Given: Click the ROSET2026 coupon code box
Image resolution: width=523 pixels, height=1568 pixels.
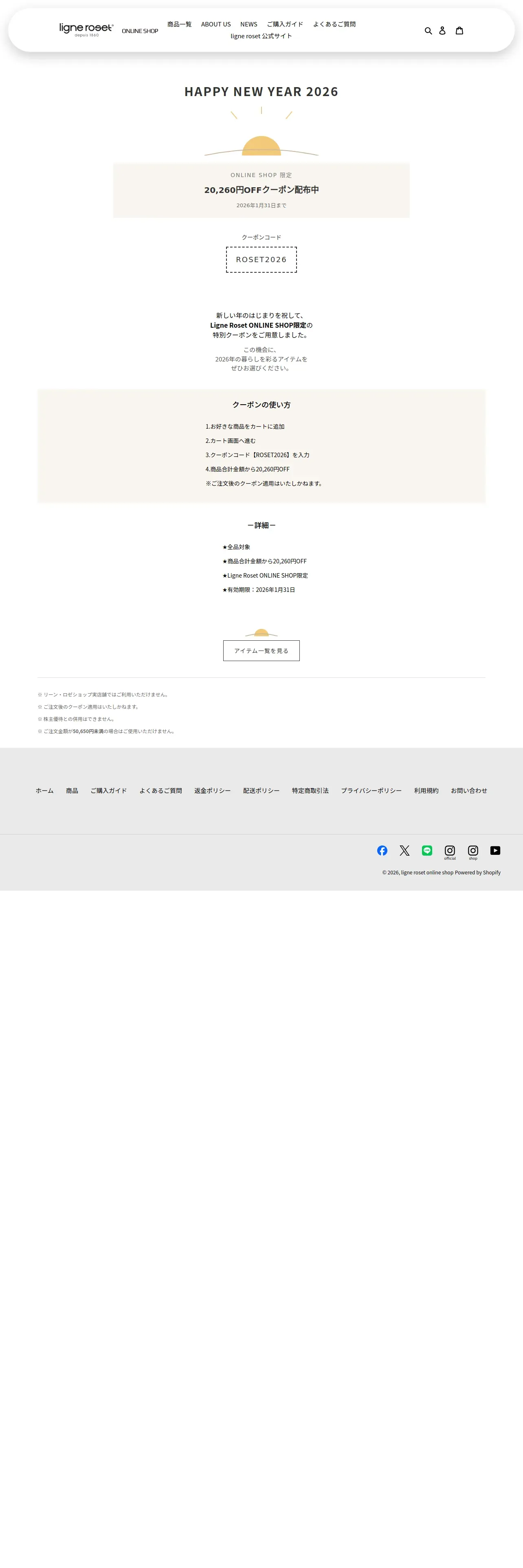Looking at the screenshot, I should click(261, 259).
